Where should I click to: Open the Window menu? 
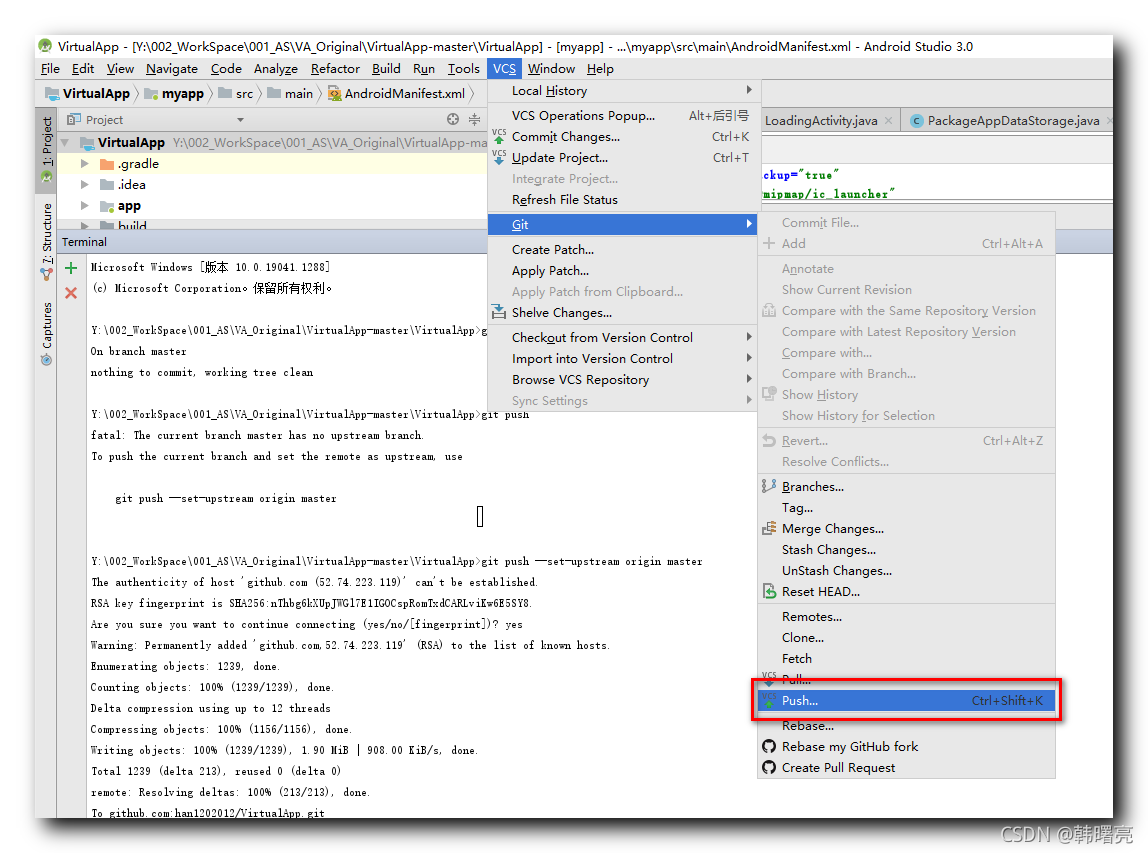[551, 69]
